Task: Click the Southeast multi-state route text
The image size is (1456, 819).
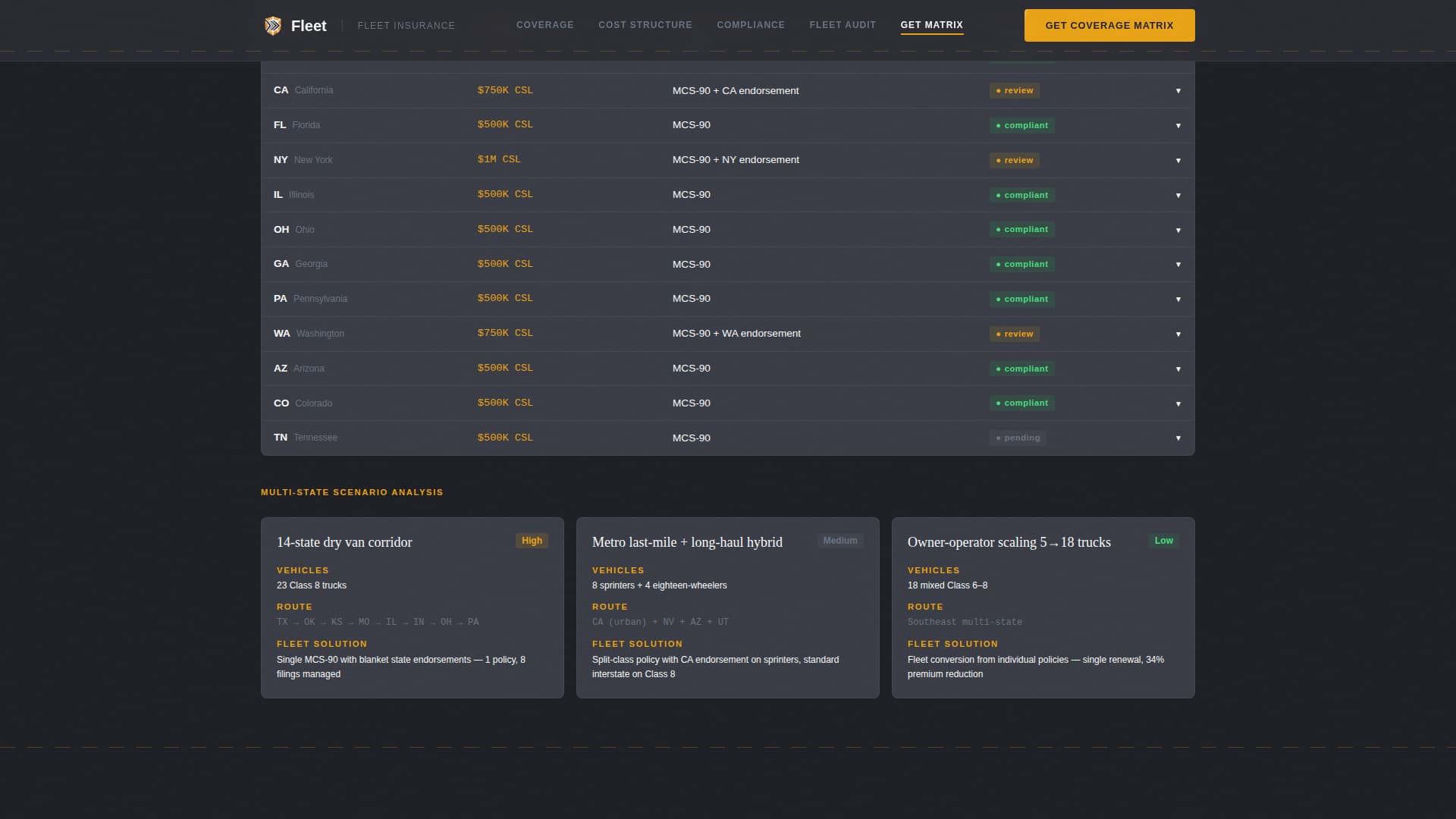Action: pyautogui.click(x=965, y=622)
